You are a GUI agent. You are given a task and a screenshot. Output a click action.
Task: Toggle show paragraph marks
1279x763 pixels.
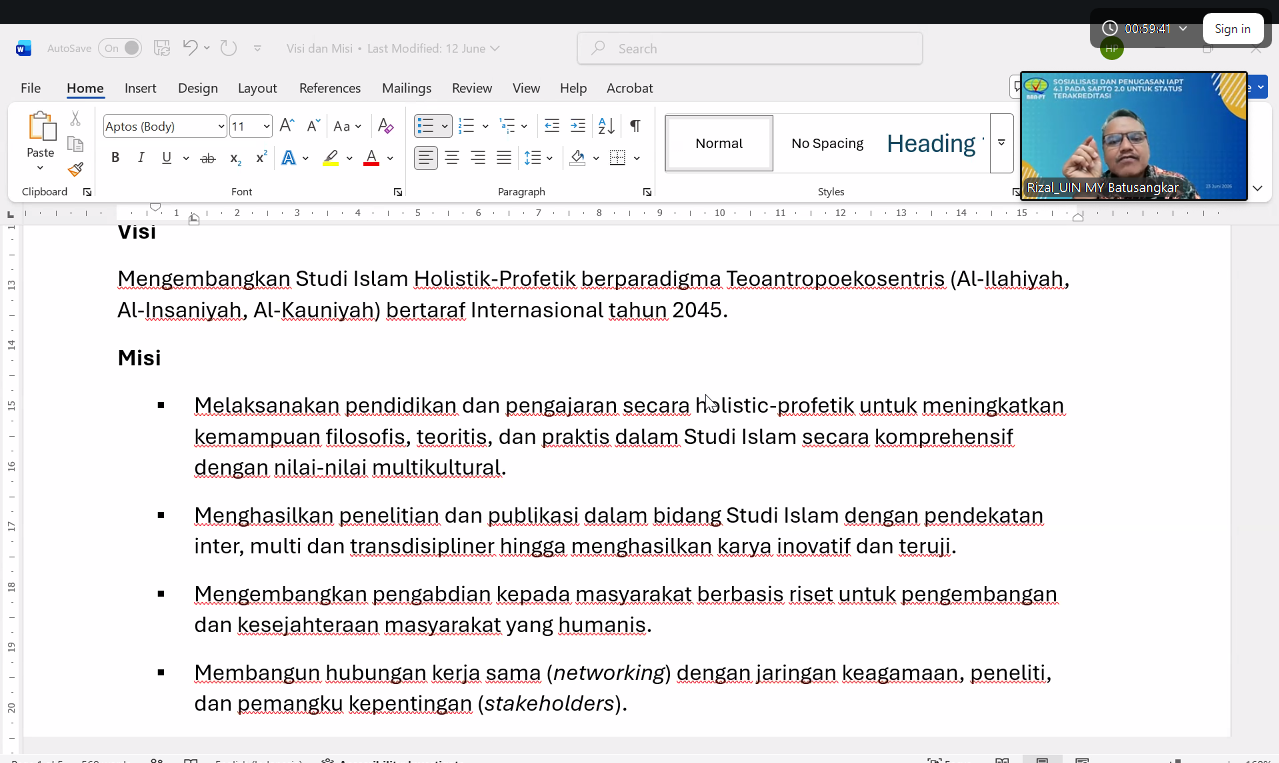coord(635,126)
